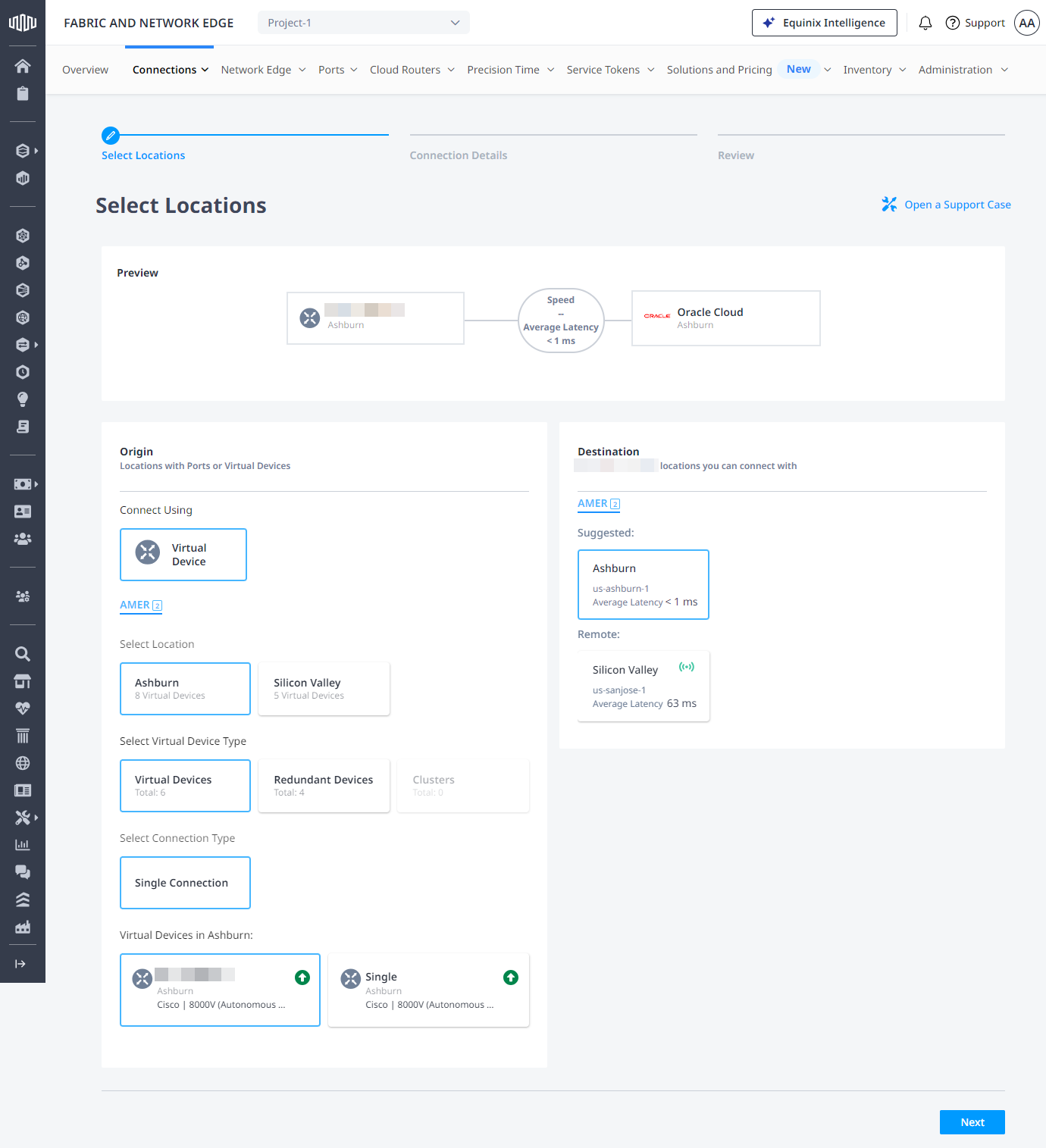Click the Next button
Screen dimensions: 1046x1148
click(x=972, y=1122)
